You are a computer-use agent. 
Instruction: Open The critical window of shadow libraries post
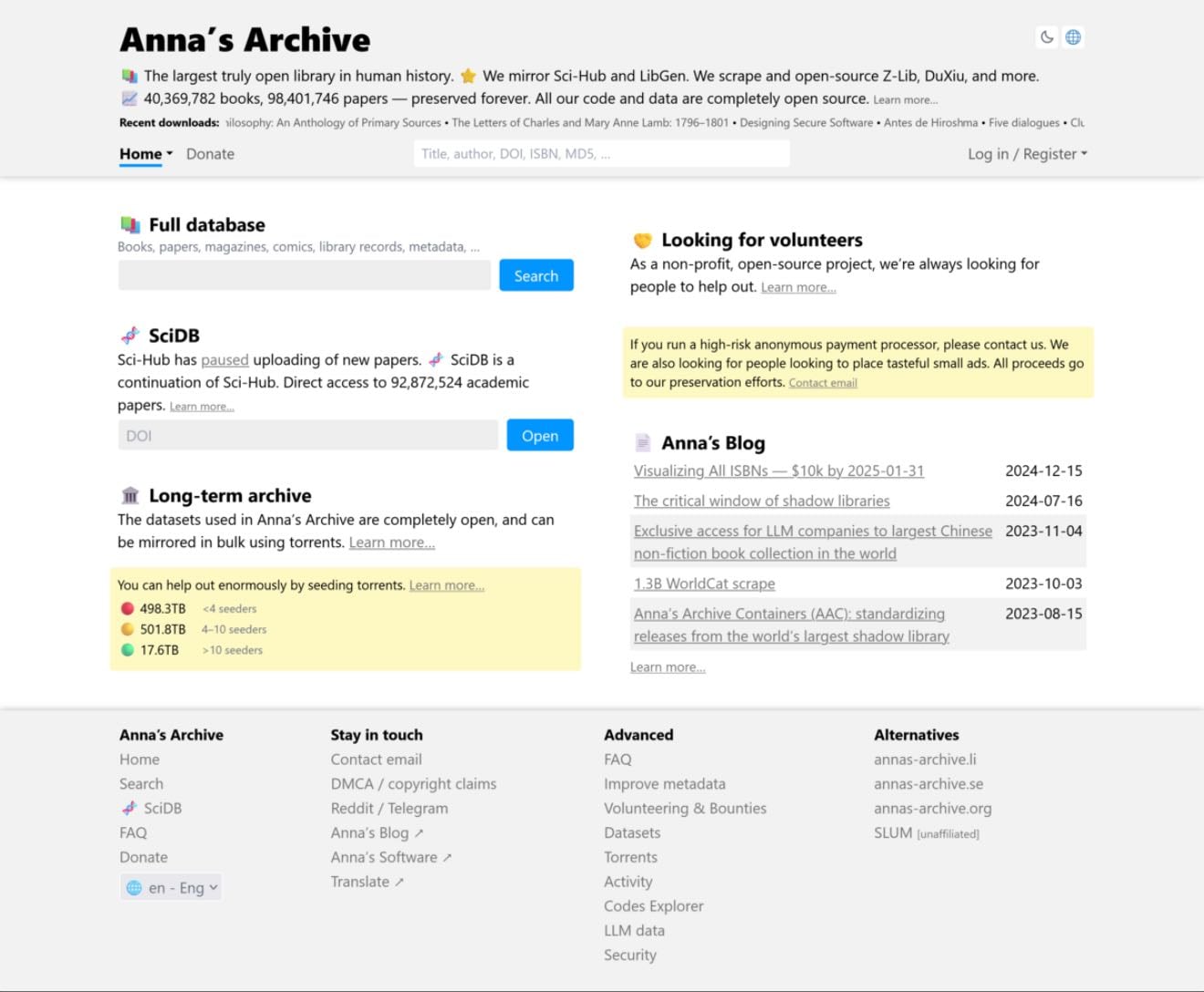click(762, 501)
